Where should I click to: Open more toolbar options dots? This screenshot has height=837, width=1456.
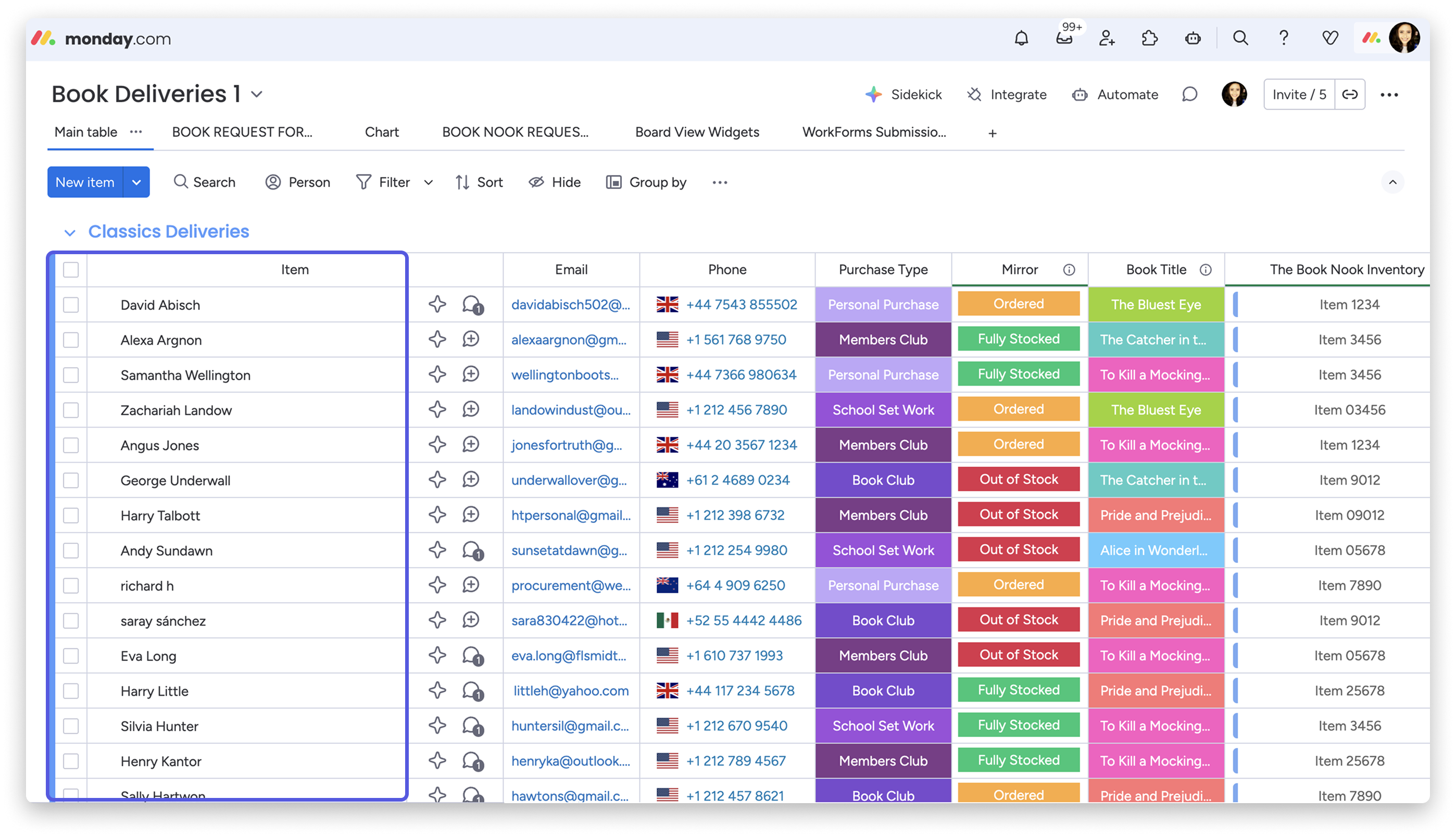[x=719, y=182]
